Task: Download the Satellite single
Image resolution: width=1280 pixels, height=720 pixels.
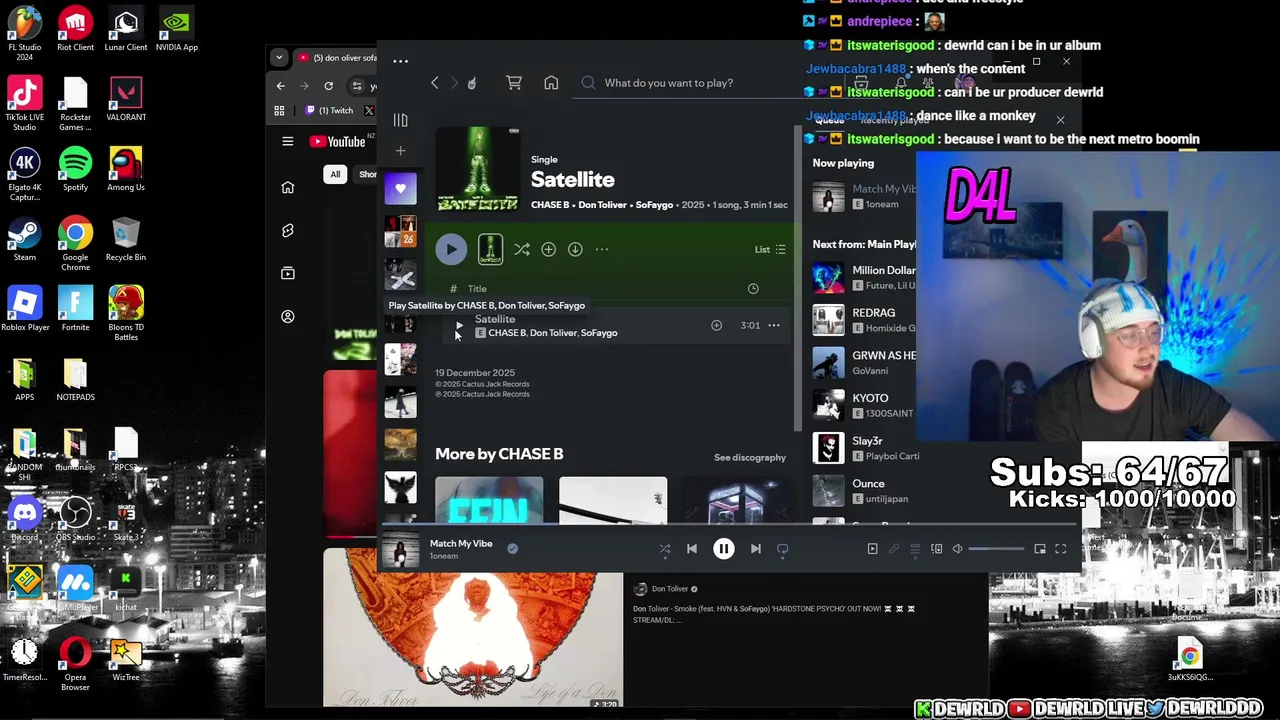Action: (575, 250)
